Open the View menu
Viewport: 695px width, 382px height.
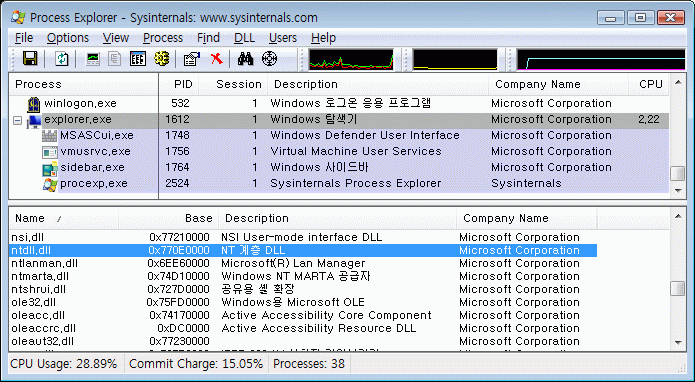point(116,38)
